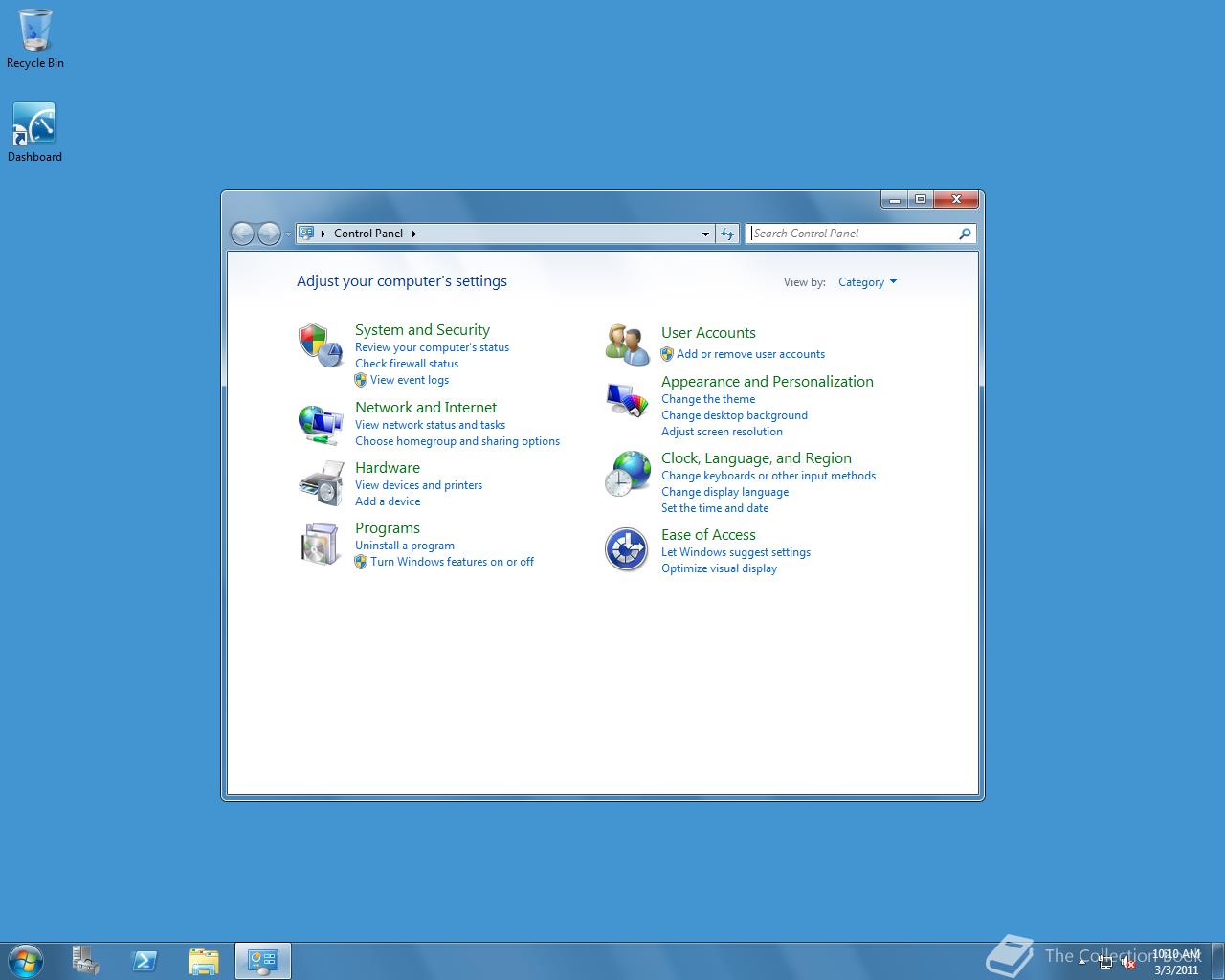Screen dimensions: 1225x980
Task: Expand the arrow after Control Panel breadcrumb
Action: tap(413, 234)
